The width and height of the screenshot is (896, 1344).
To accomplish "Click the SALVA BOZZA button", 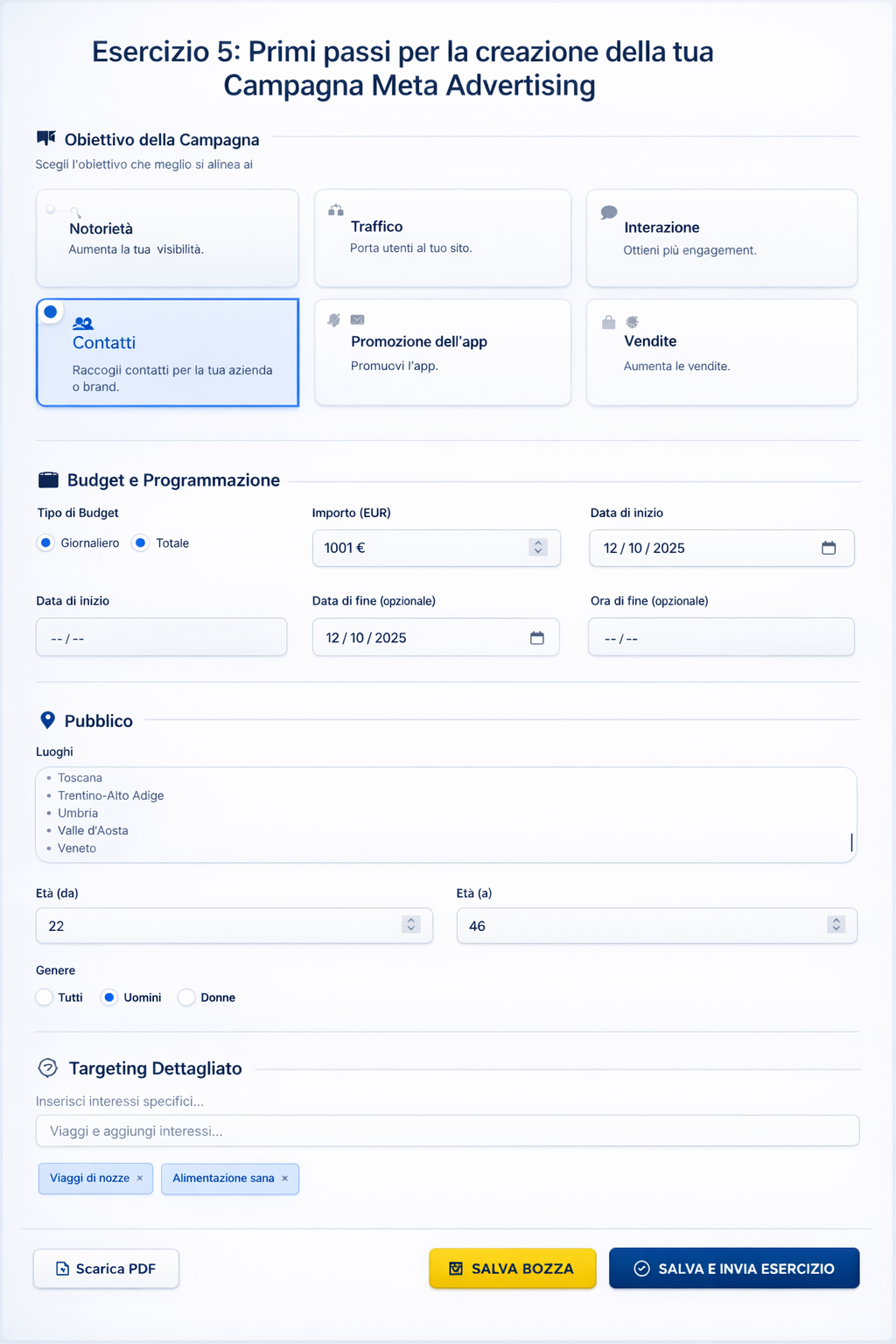I will point(512,1268).
